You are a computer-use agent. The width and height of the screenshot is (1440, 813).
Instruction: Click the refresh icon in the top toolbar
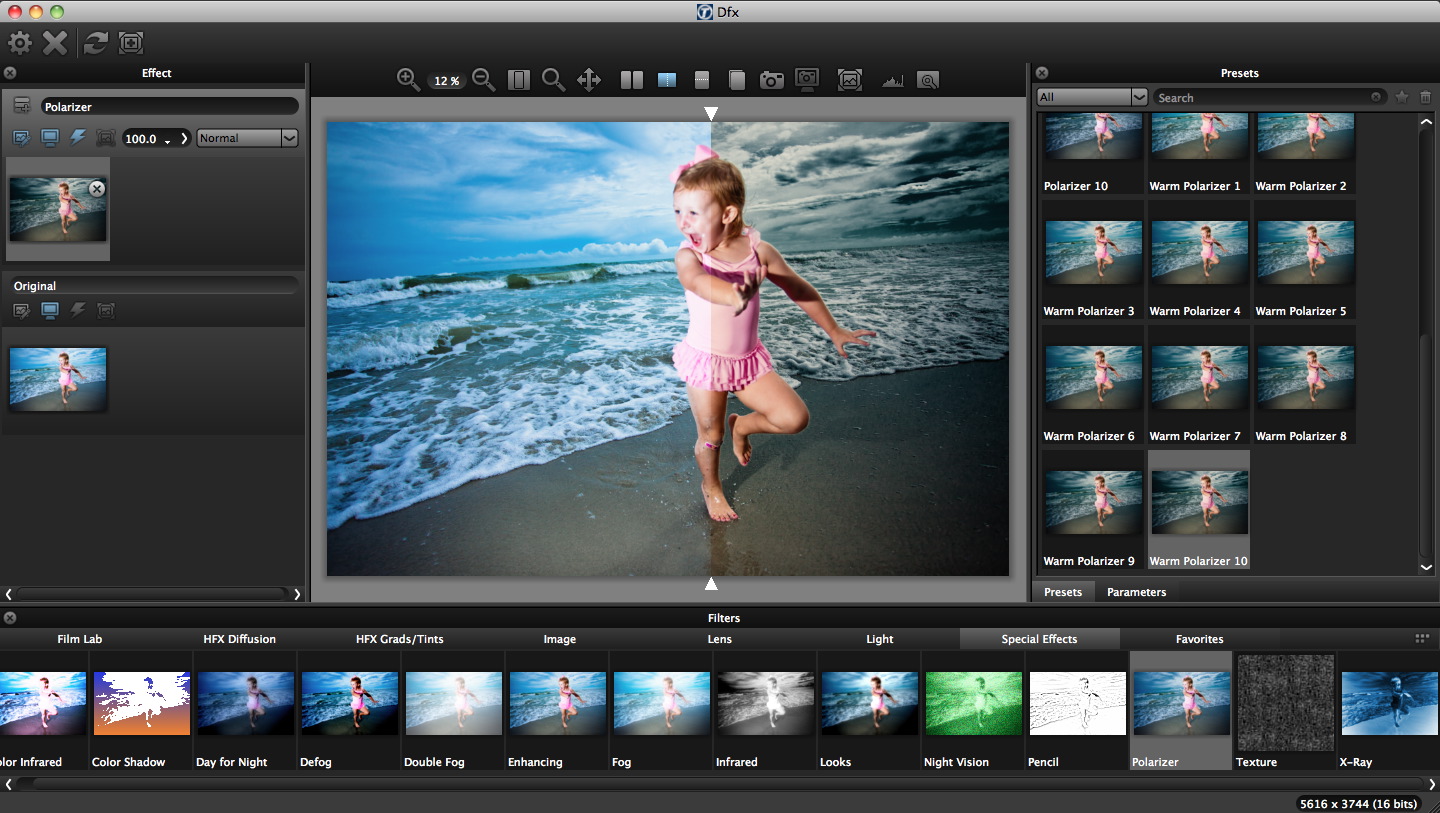[94, 43]
